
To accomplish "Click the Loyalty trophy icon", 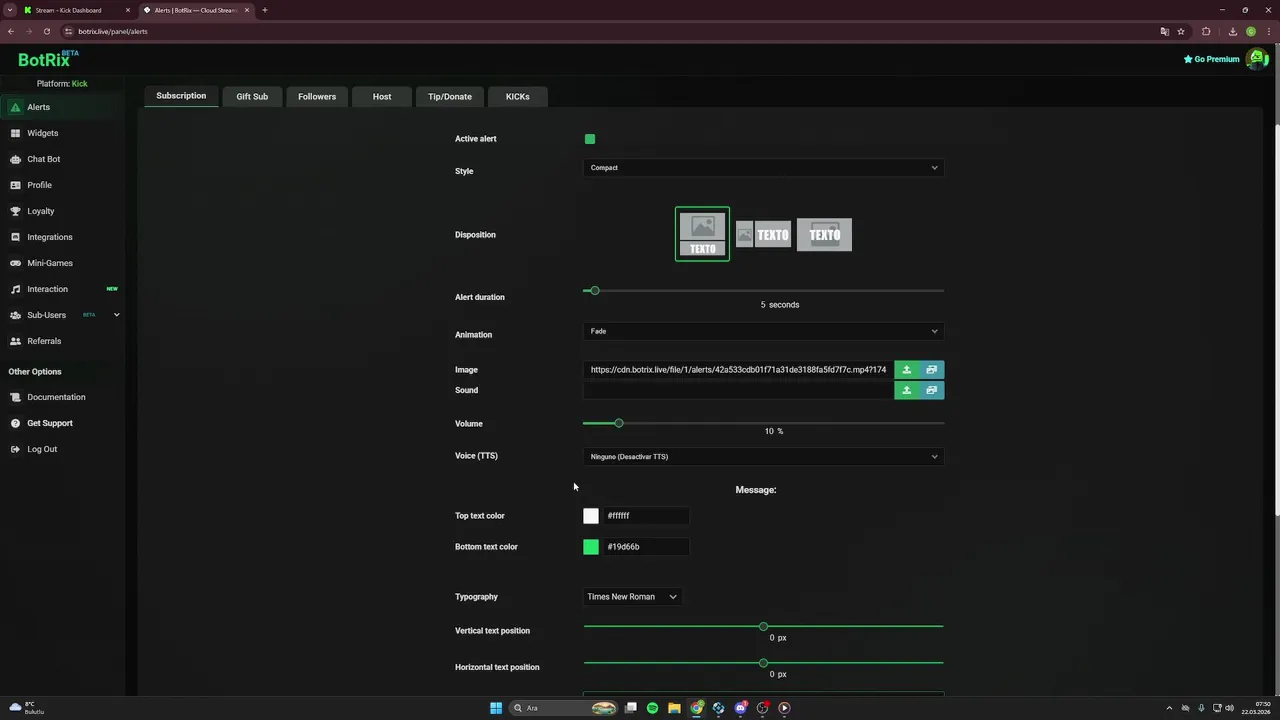I will [15, 211].
